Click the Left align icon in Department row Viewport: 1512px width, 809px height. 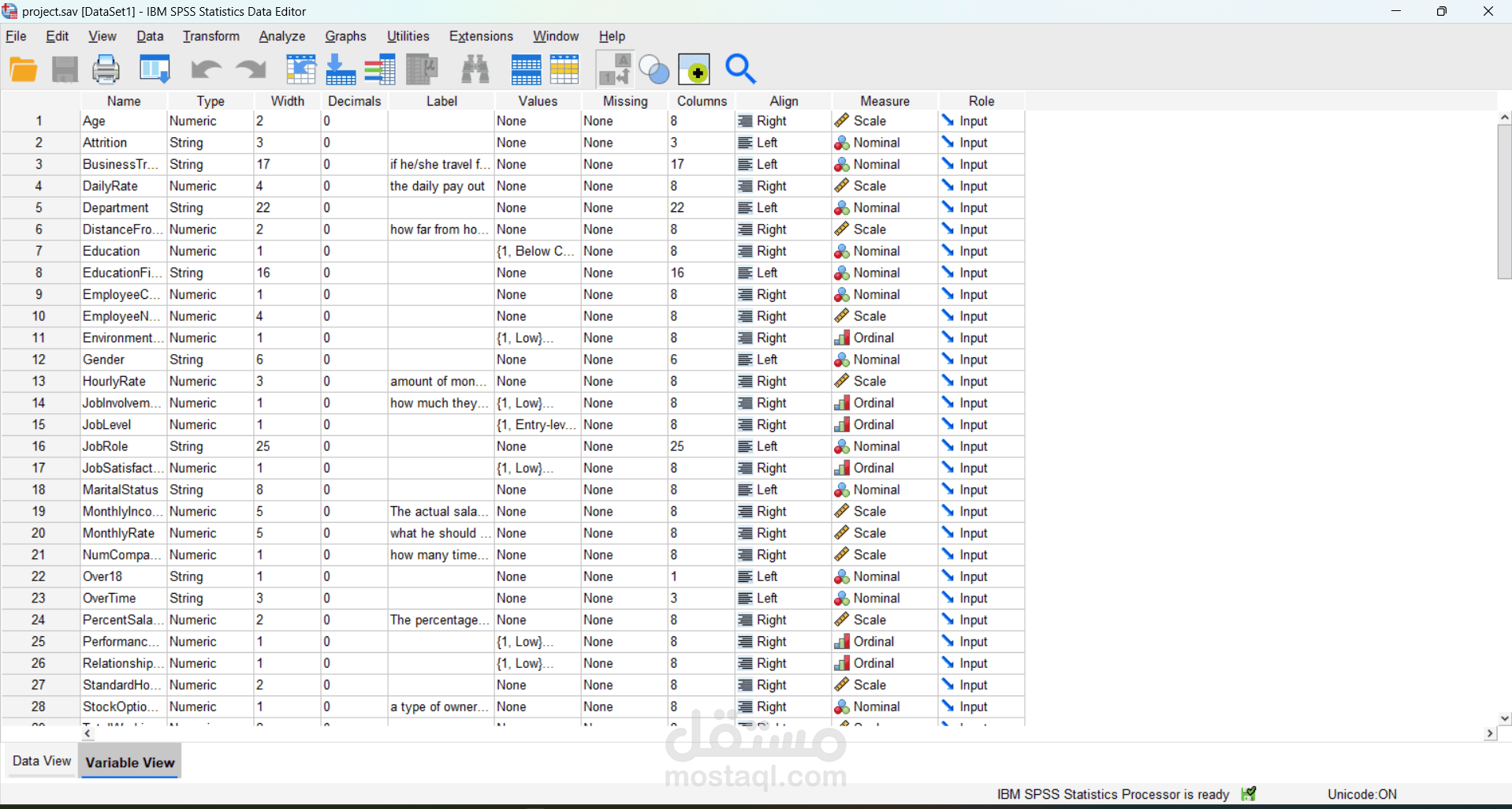pyautogui.click(x=745, y=208)
